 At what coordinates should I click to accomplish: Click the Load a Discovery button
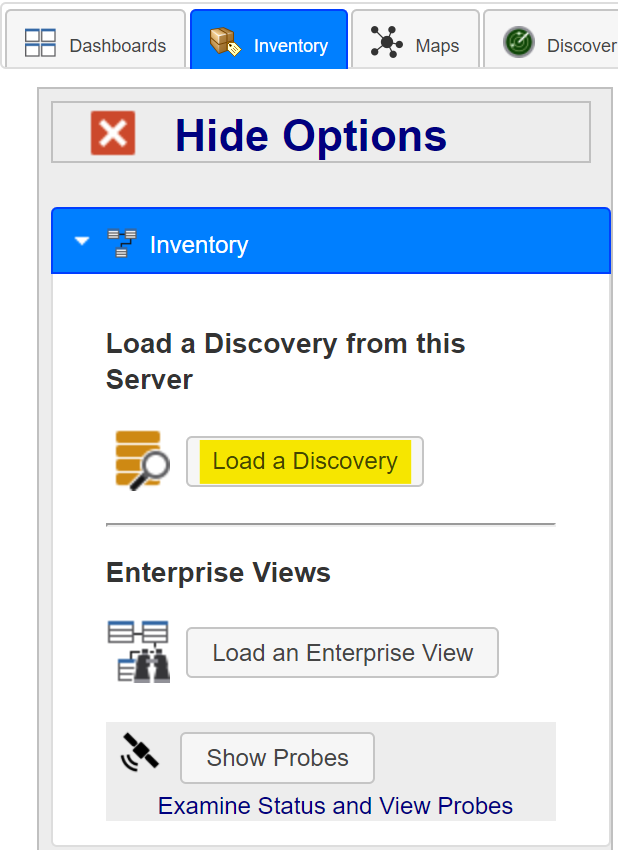(305, 461)
